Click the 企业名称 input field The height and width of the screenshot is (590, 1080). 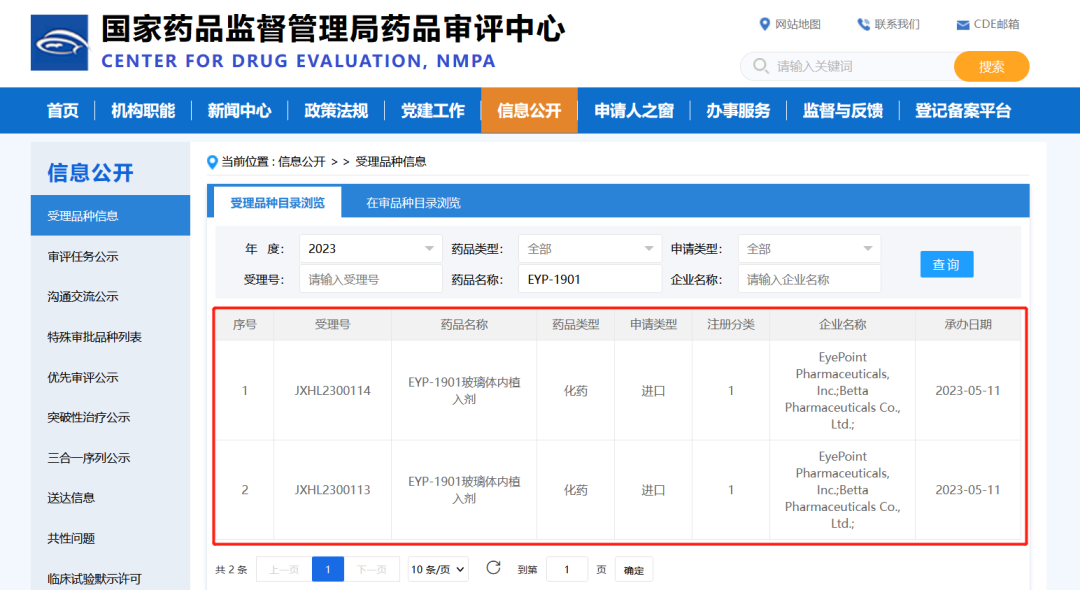point(809,278)
